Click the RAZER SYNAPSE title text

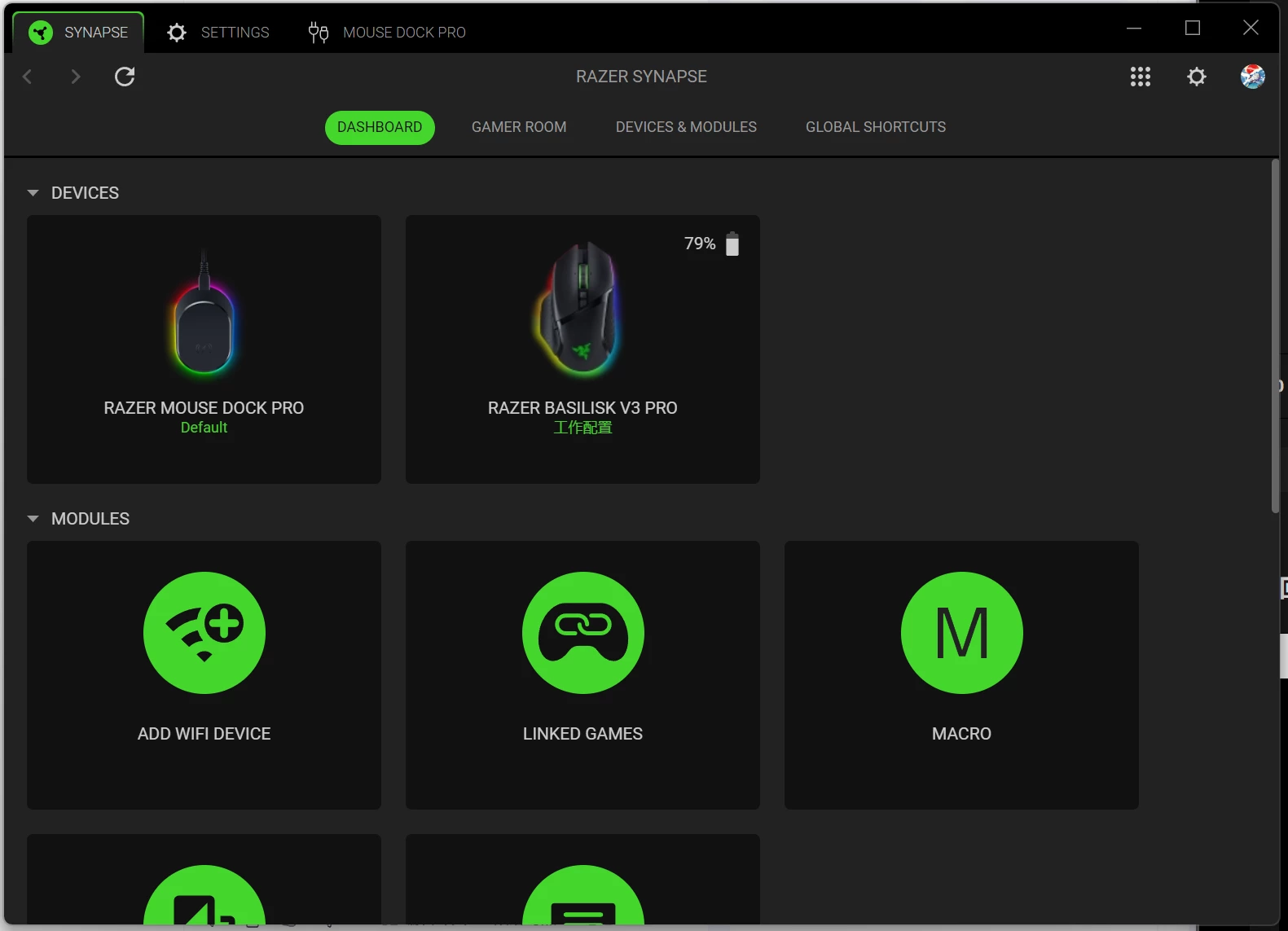tap(641, 77)
